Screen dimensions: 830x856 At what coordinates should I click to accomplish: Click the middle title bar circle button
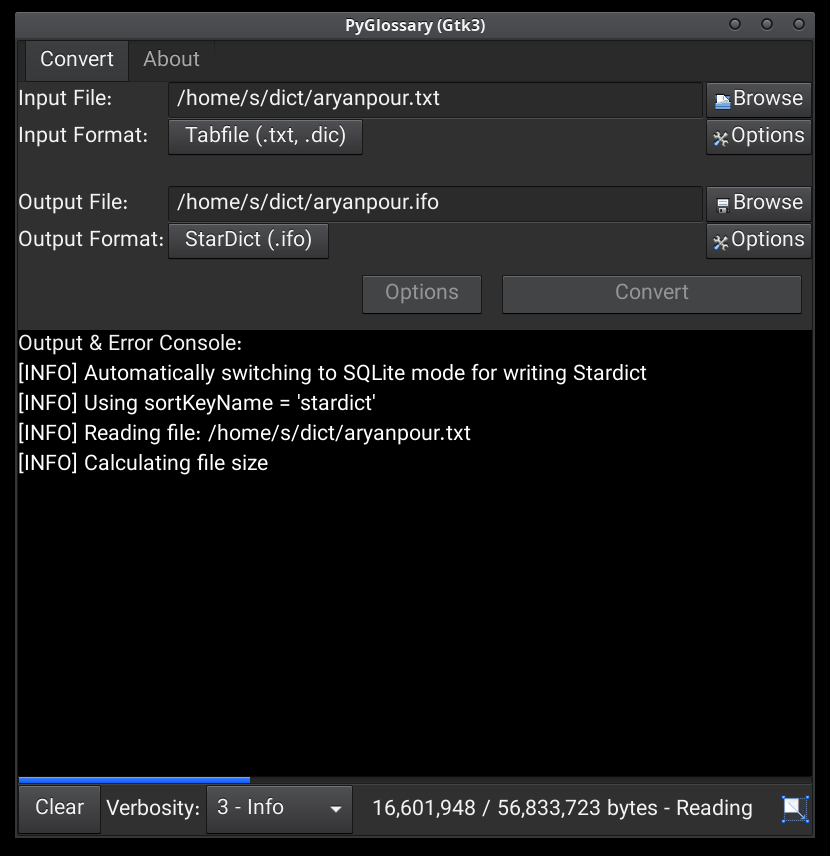pyautogui.click(x=767, y=25)
